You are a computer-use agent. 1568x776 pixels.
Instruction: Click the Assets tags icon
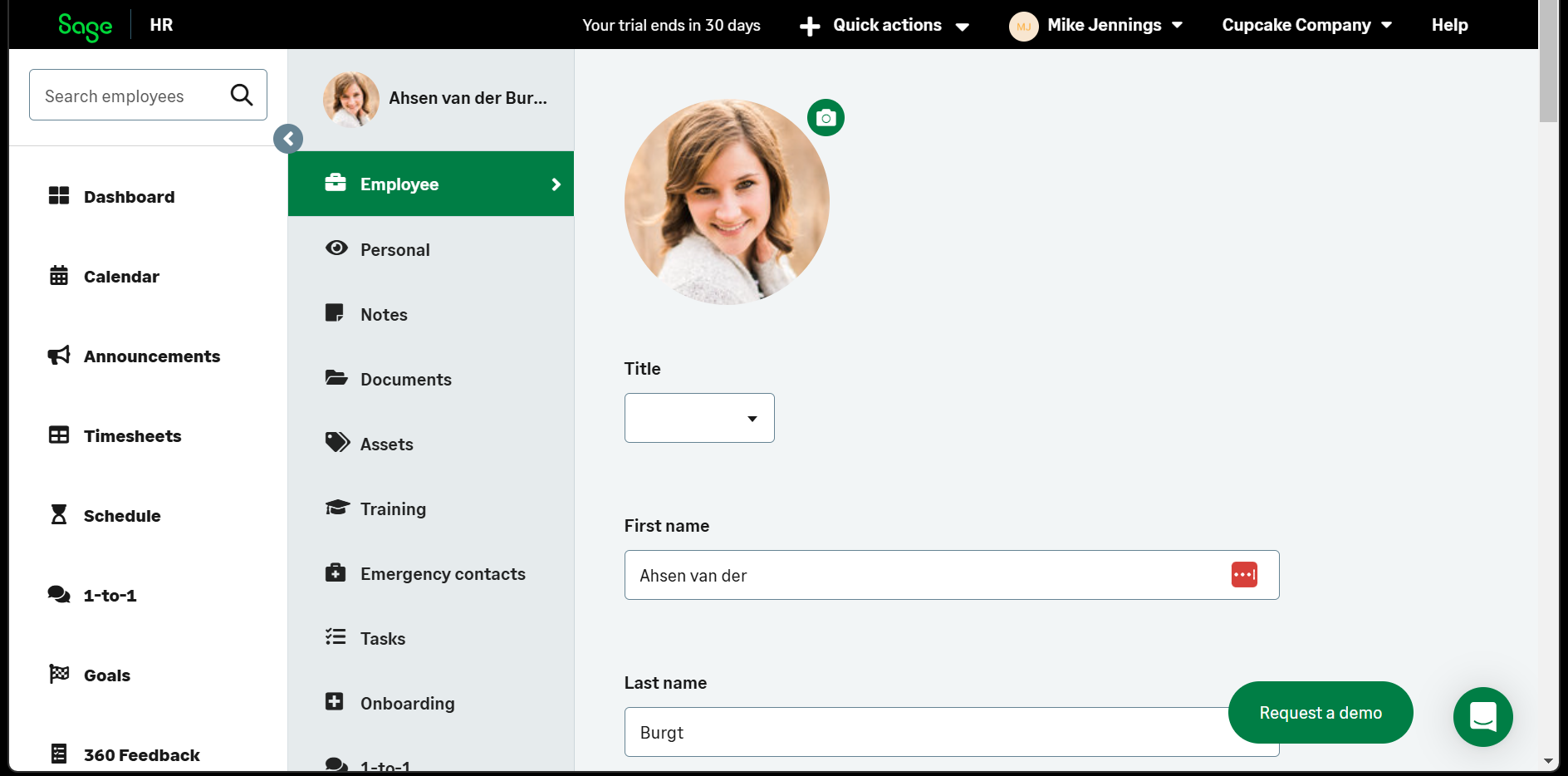[x=337, y=442]
